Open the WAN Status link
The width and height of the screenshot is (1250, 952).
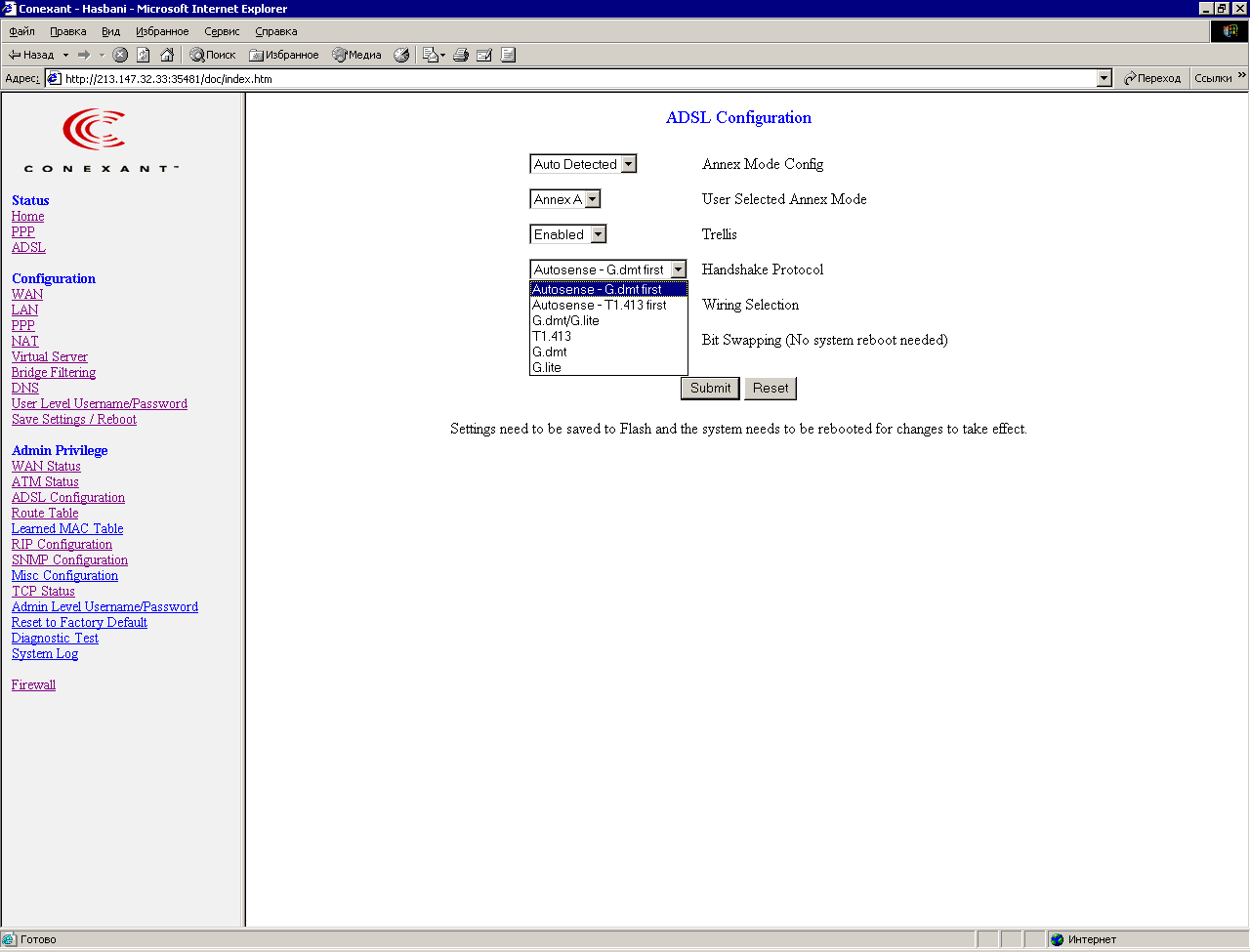click(x=46, y=466)
